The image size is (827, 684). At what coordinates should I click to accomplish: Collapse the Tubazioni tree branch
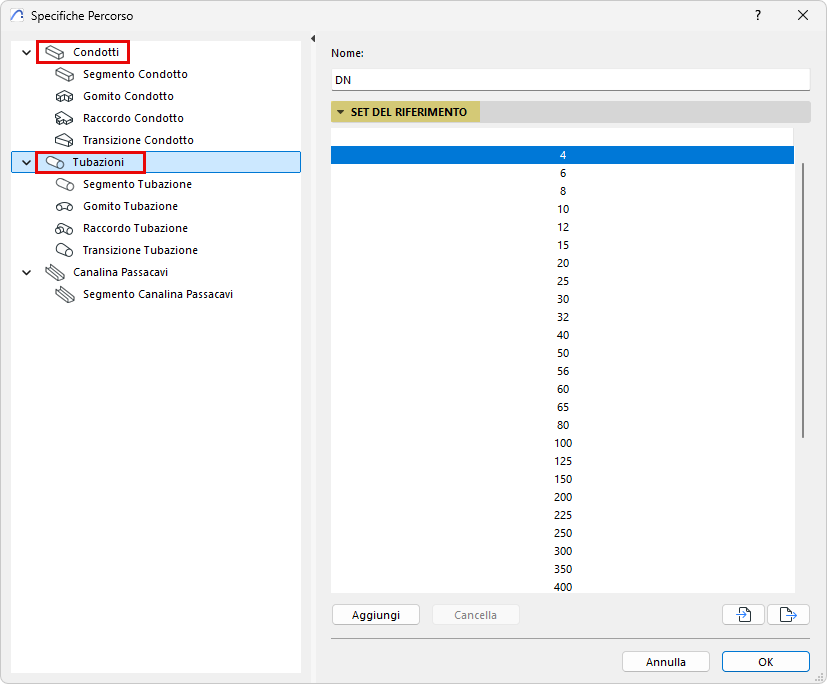pyautogui.click(x=26, y=162)
